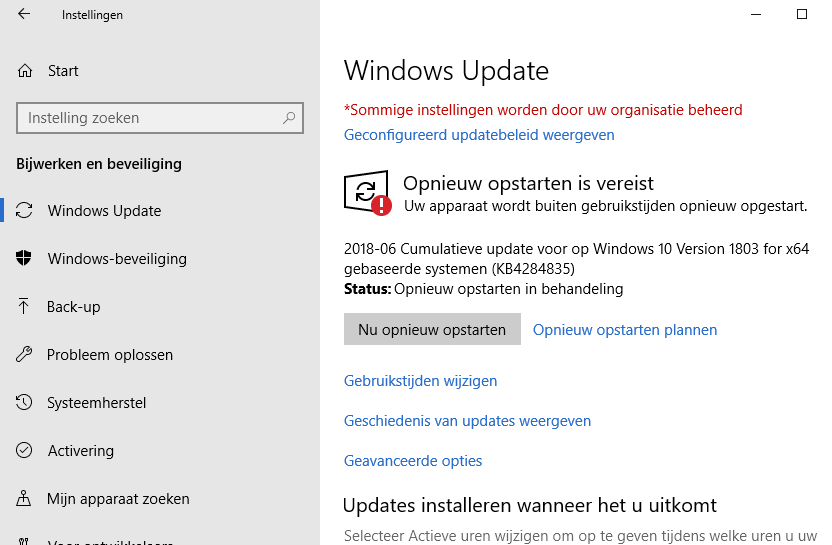Click the Systeemherstel history icon
The width and height of the screenshot is (832, 545).
click(25, 403)
